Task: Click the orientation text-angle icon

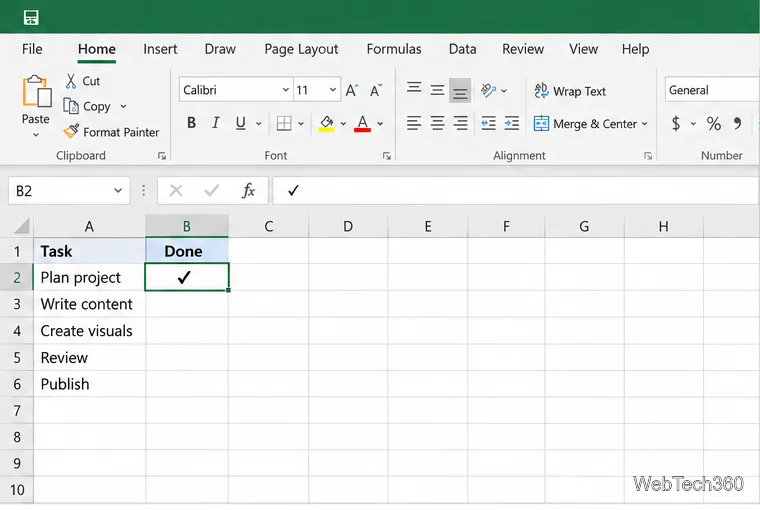Action: click(488, 90)
